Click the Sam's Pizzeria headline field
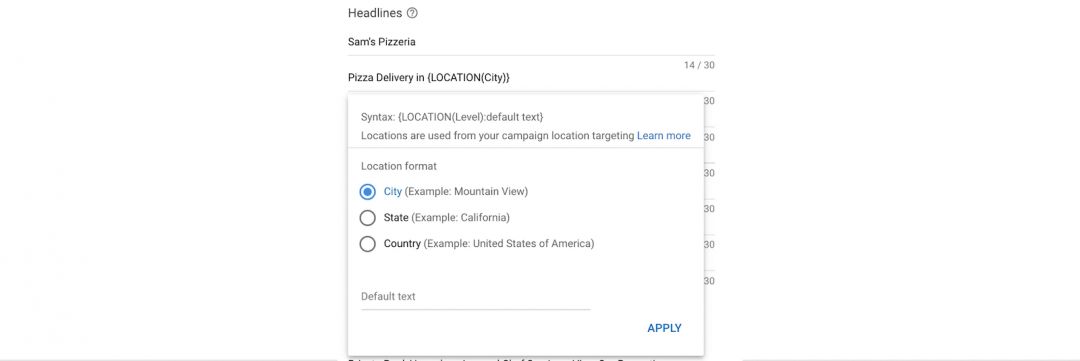The image size is (1080, 361). [x=531, y=42]
